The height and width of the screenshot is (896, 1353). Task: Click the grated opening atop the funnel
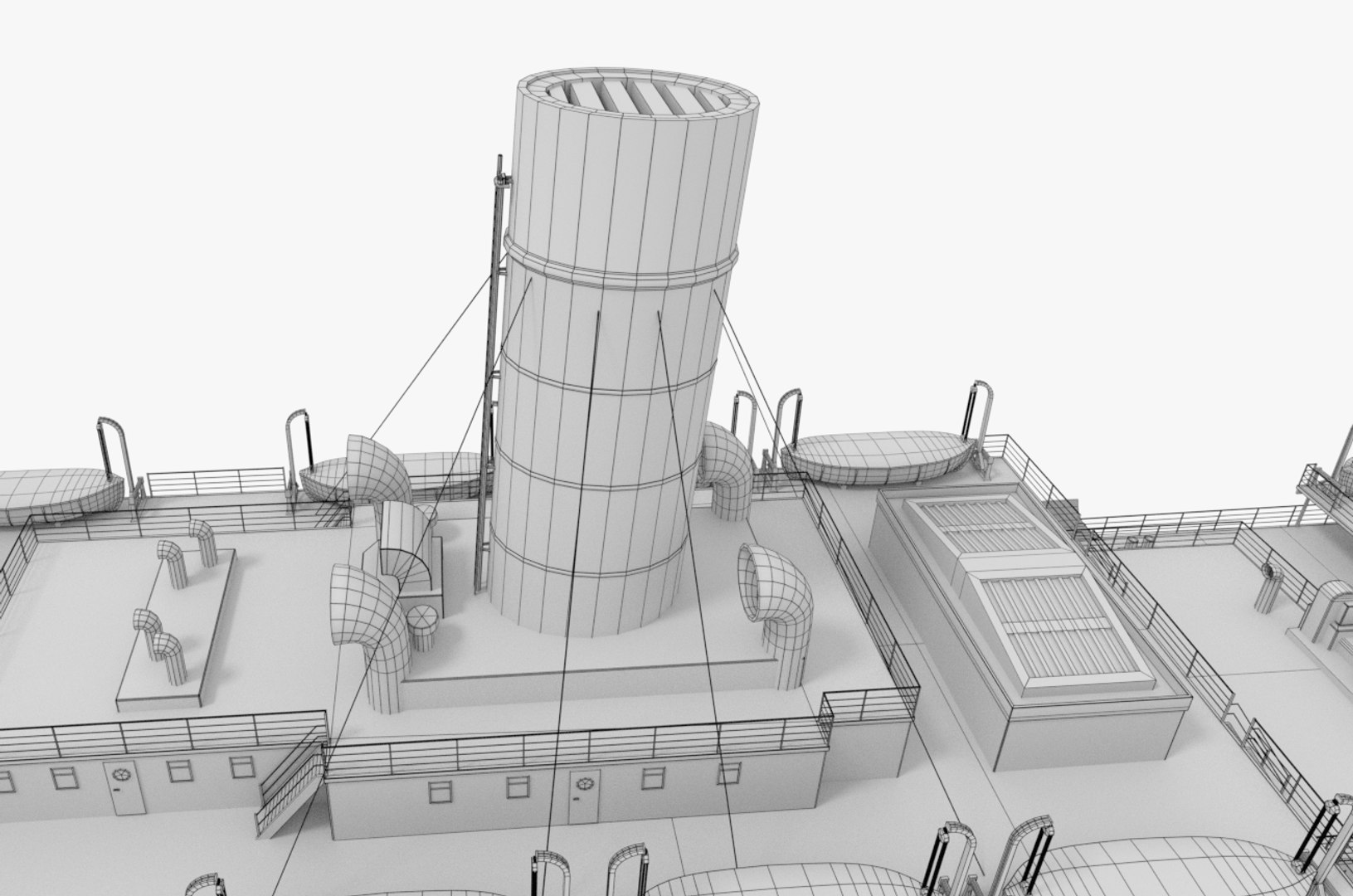[639, 97]
